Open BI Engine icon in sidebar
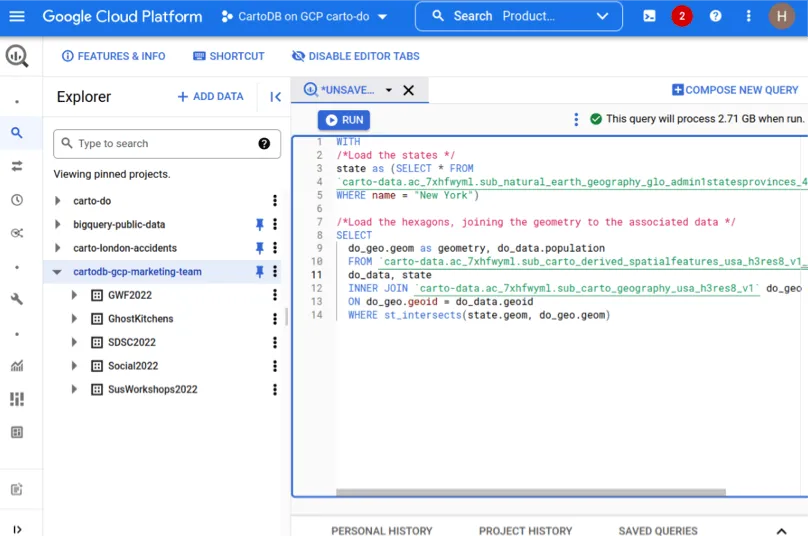The height and width of the screenshot is (536, 808). [17, 432]
